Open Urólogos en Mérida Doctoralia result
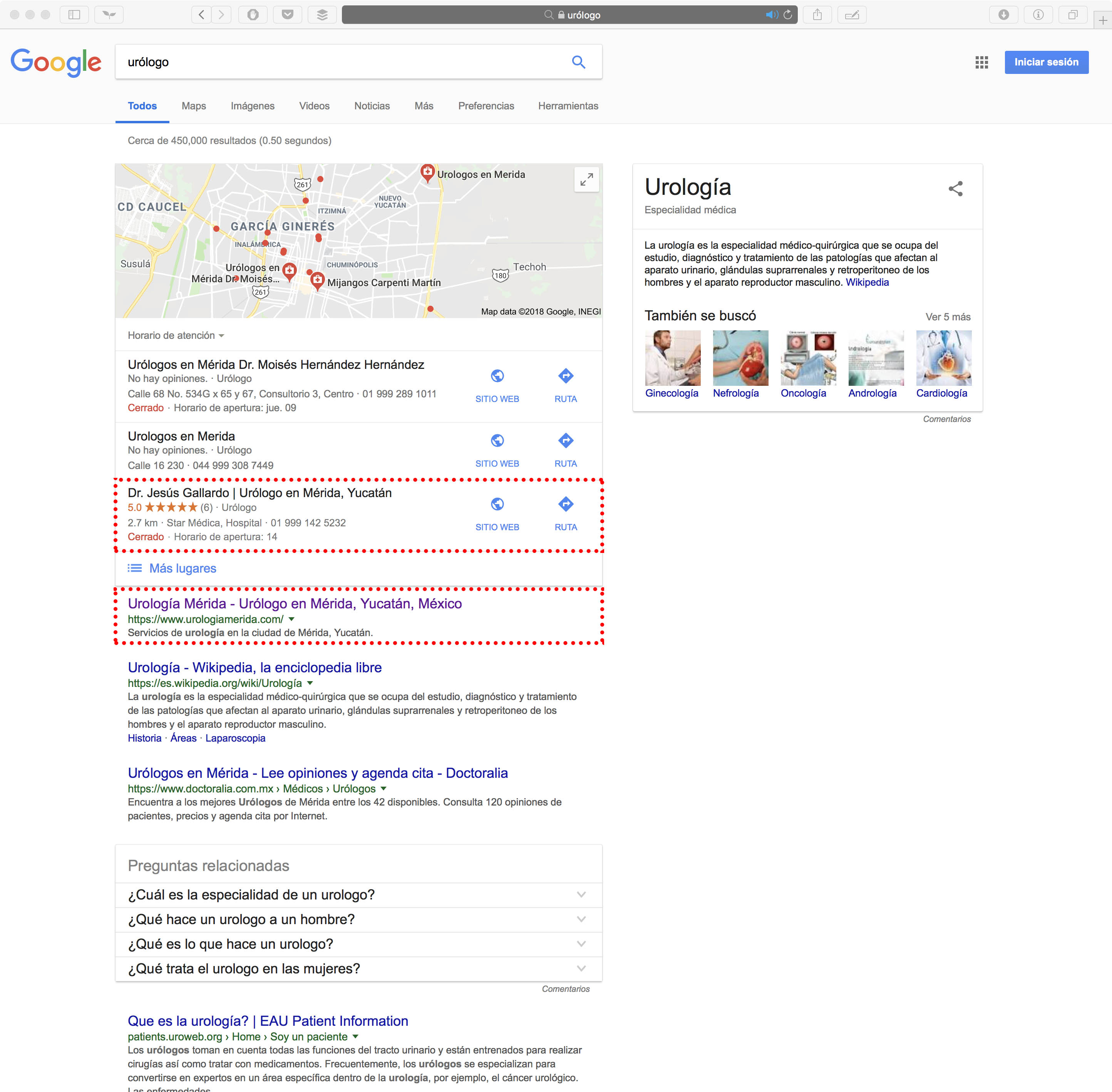 coord(318,773)
